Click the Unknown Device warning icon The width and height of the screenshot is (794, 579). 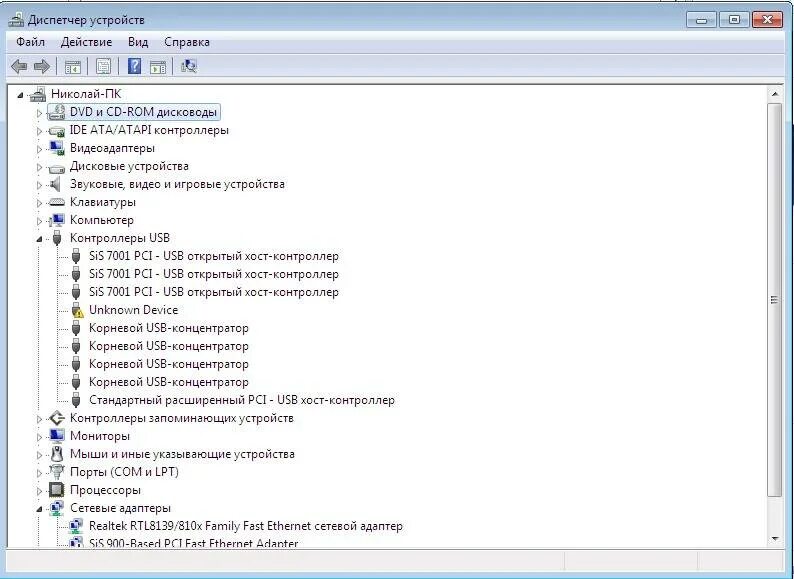tap(76, 310)
